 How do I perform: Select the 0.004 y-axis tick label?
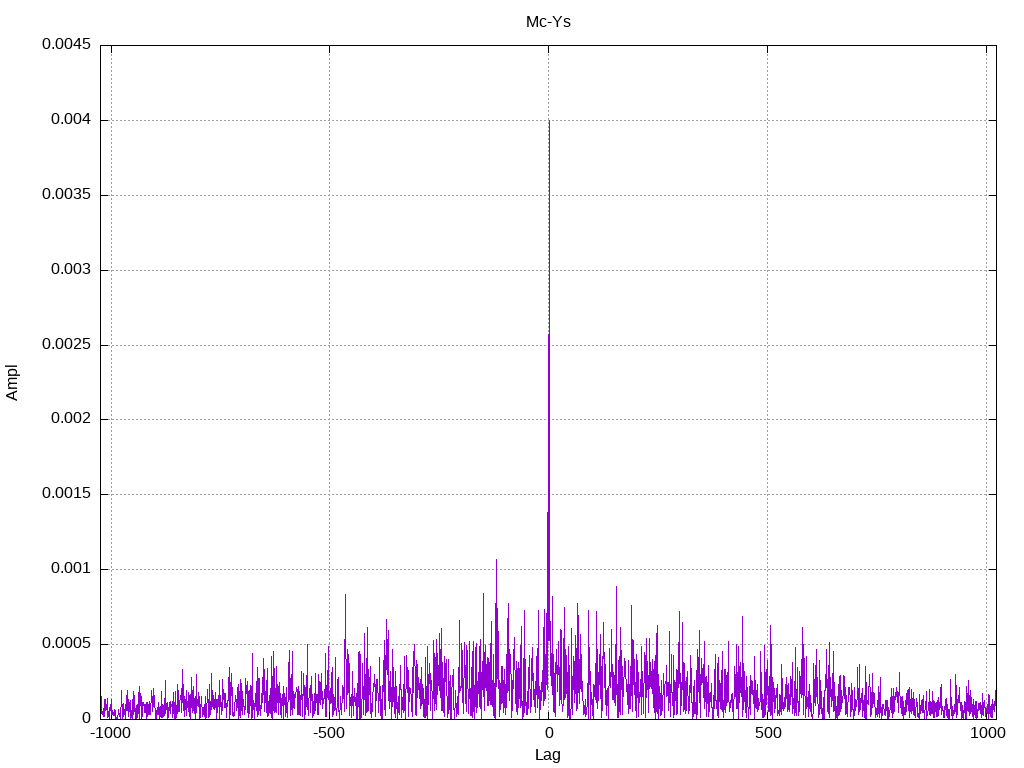tap(70, 120)
